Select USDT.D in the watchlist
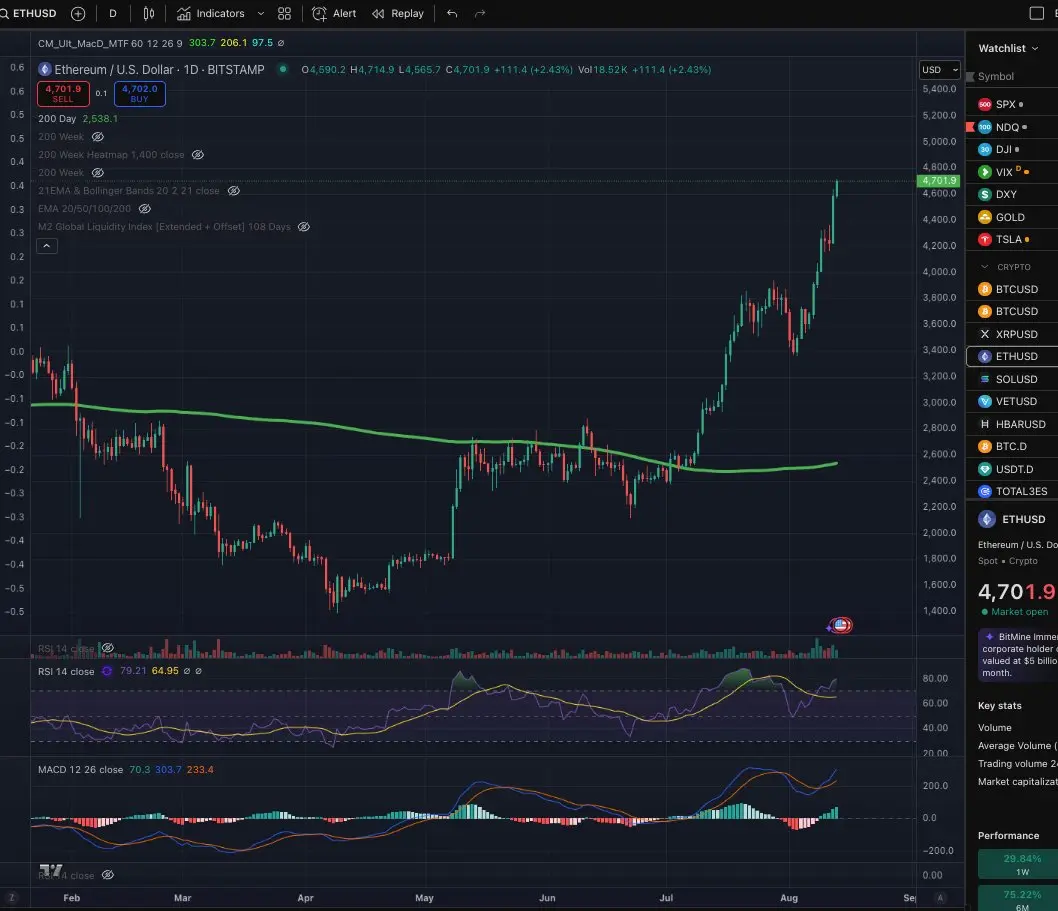This screenshot has width=1058, height=911. (x=1012, y=469)
